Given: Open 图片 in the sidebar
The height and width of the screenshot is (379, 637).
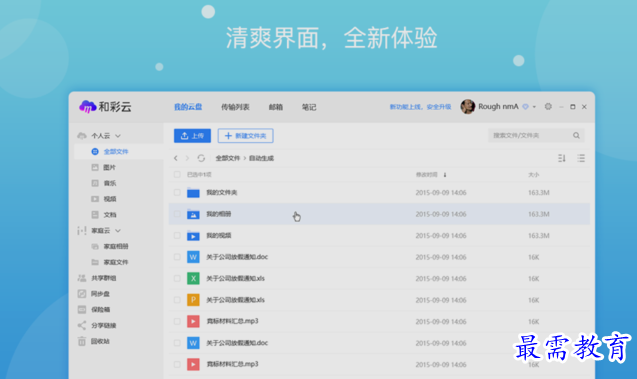Looking at the screenshot, I should coord(109,167).
